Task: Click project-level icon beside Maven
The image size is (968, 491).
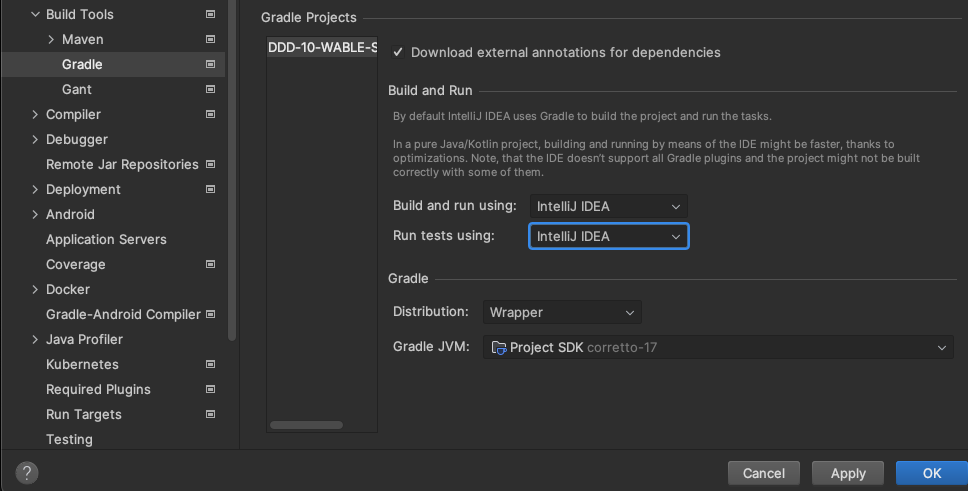Action: point(211,39)
